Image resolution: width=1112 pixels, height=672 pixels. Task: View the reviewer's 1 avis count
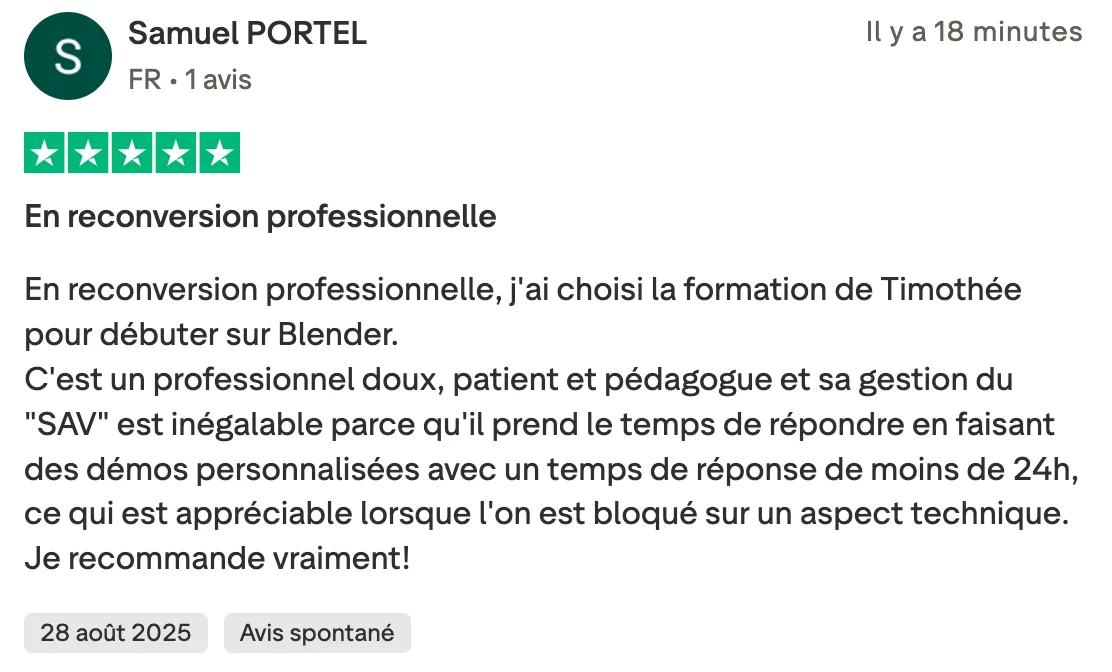pos(218,80)
